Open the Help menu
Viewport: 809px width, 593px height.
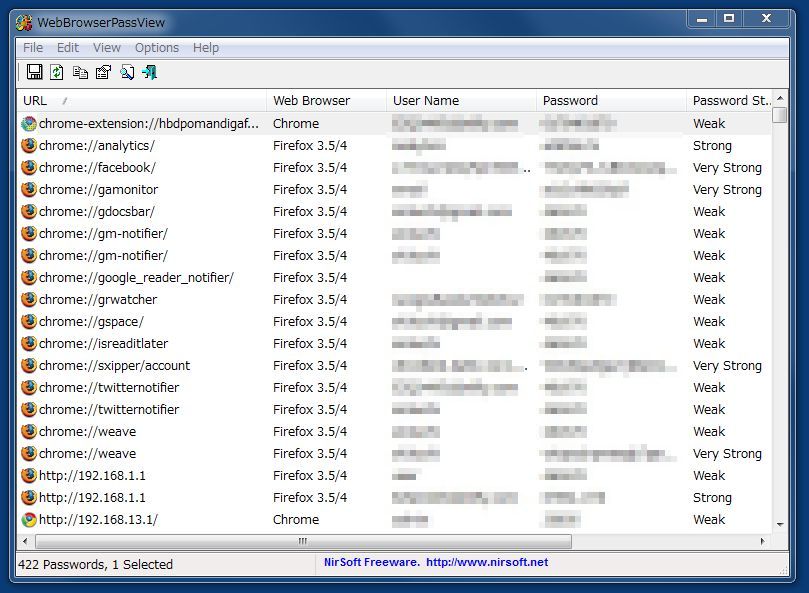coord(206,47)
